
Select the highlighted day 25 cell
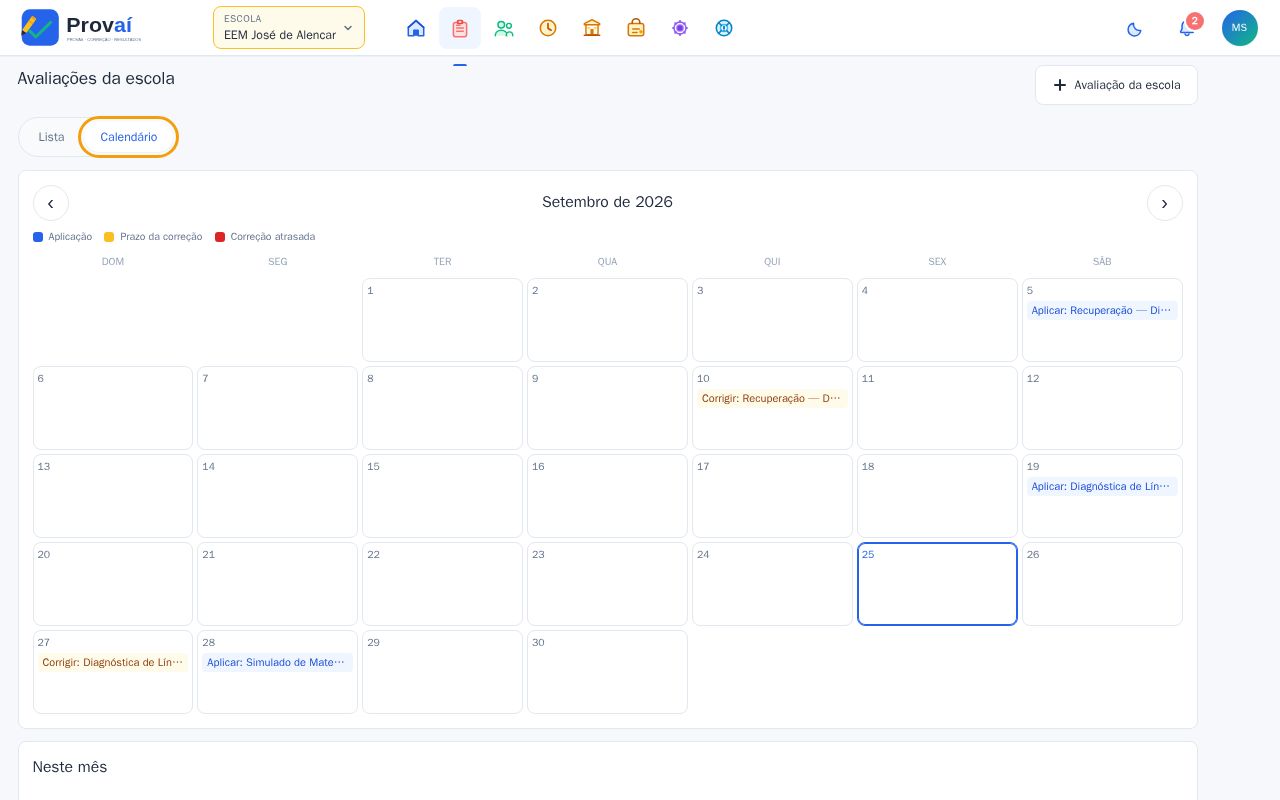click(937, 584)
